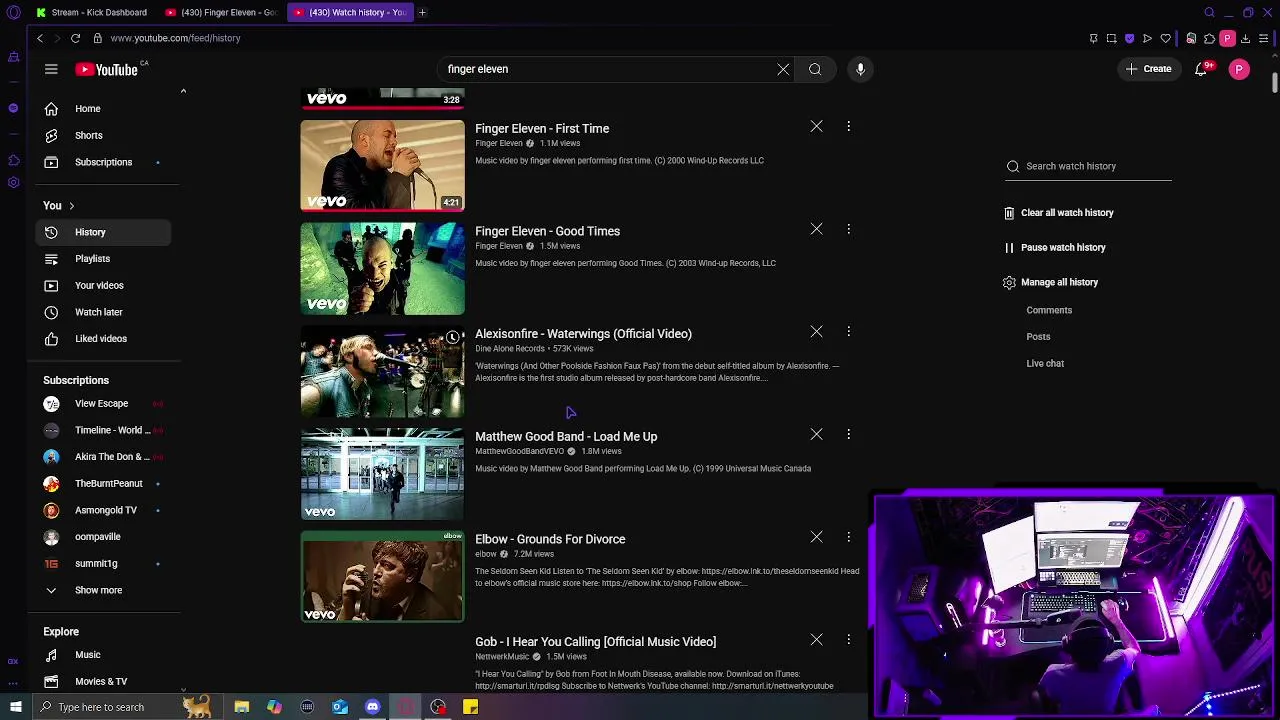Open Elbow - Grounds For Divorce title
The width and height of the screenshot is (1280, 720).
tap(550, 539)
